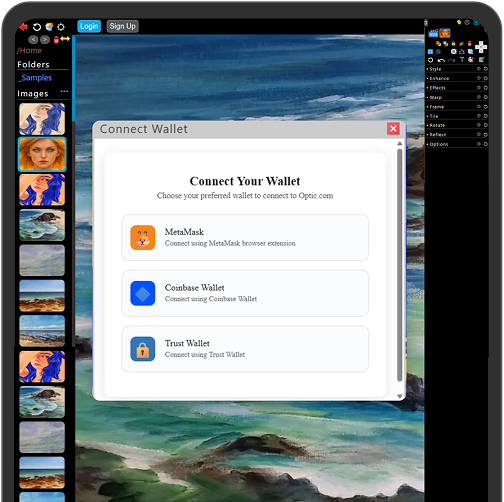Click the Login button
This screenshot has height=502, width=504.
[x=89, y=26]
